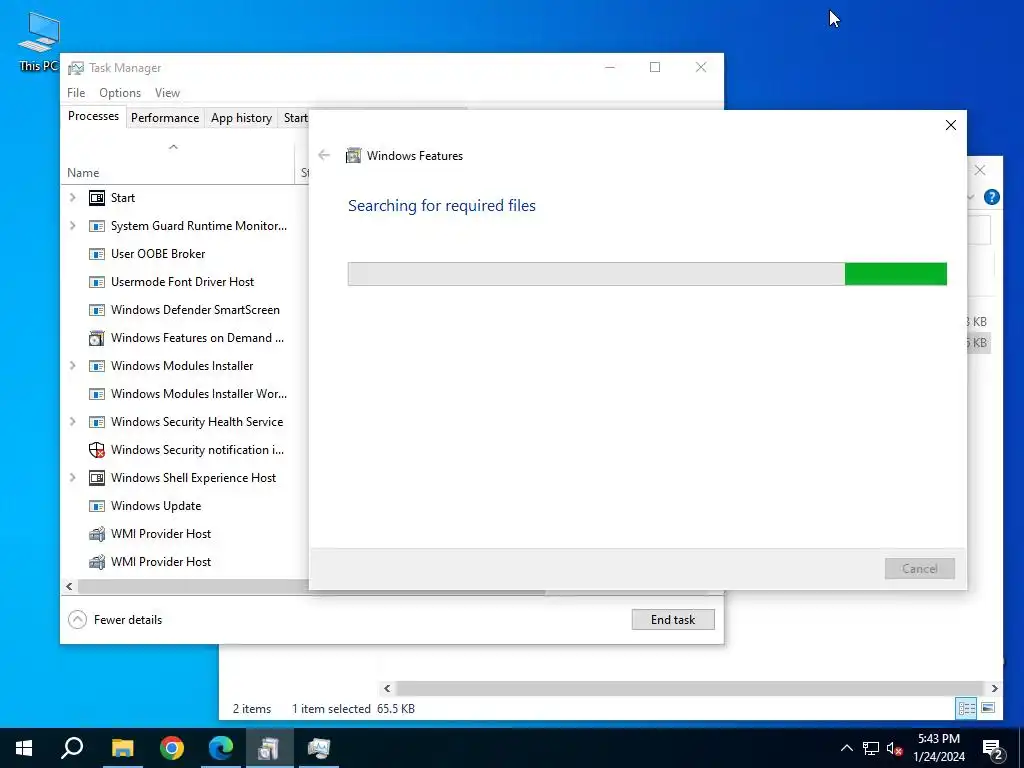Select Windows Features taskbar button
This screenshot has height=768, width=1024.
[270, 748]
